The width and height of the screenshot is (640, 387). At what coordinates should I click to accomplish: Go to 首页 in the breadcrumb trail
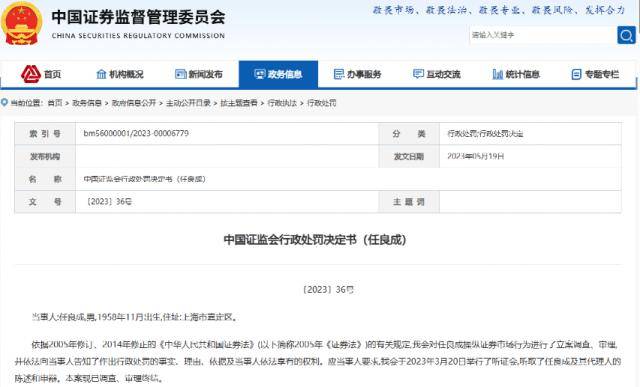point(55,103)
